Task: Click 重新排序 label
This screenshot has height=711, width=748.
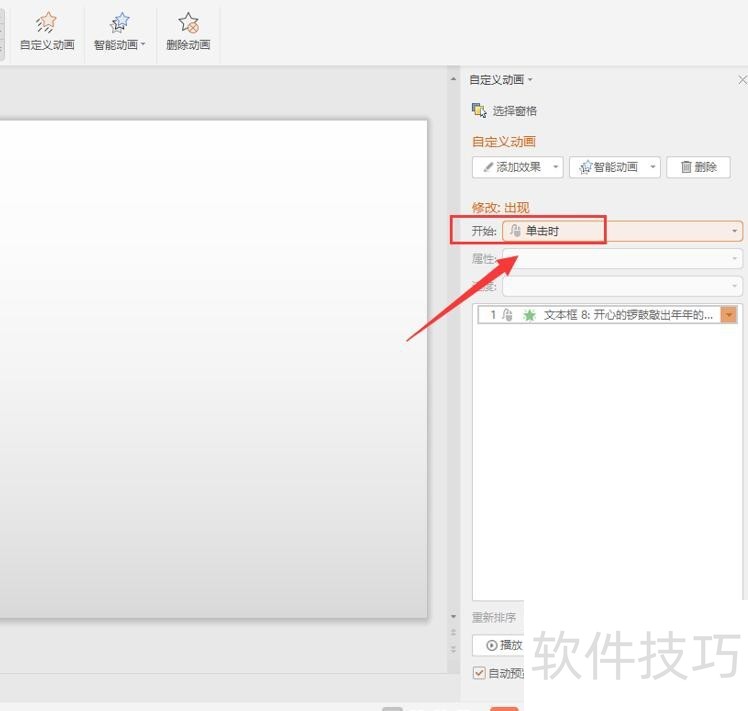Action: click(x=494, y=617)
